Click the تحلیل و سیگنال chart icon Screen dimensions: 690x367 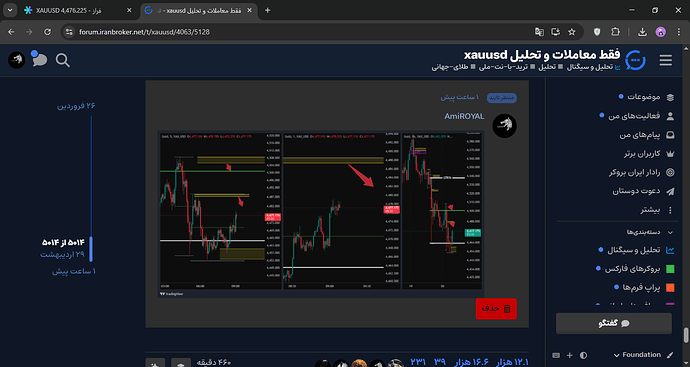[x=670, y=250]
